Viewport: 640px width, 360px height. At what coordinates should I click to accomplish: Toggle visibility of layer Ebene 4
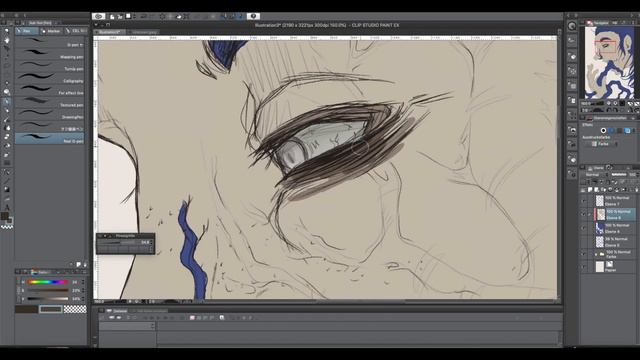(x=584, y=228)
